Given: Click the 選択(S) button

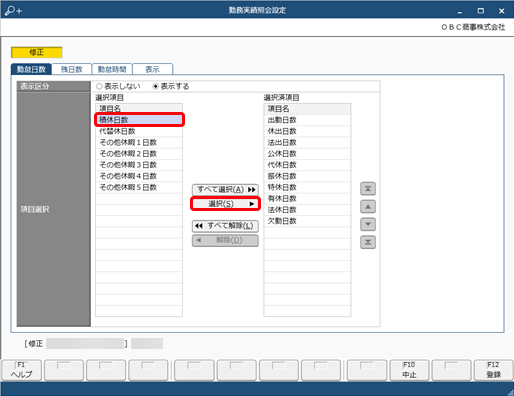Looking at the screenshot, I should pos(225,204).
